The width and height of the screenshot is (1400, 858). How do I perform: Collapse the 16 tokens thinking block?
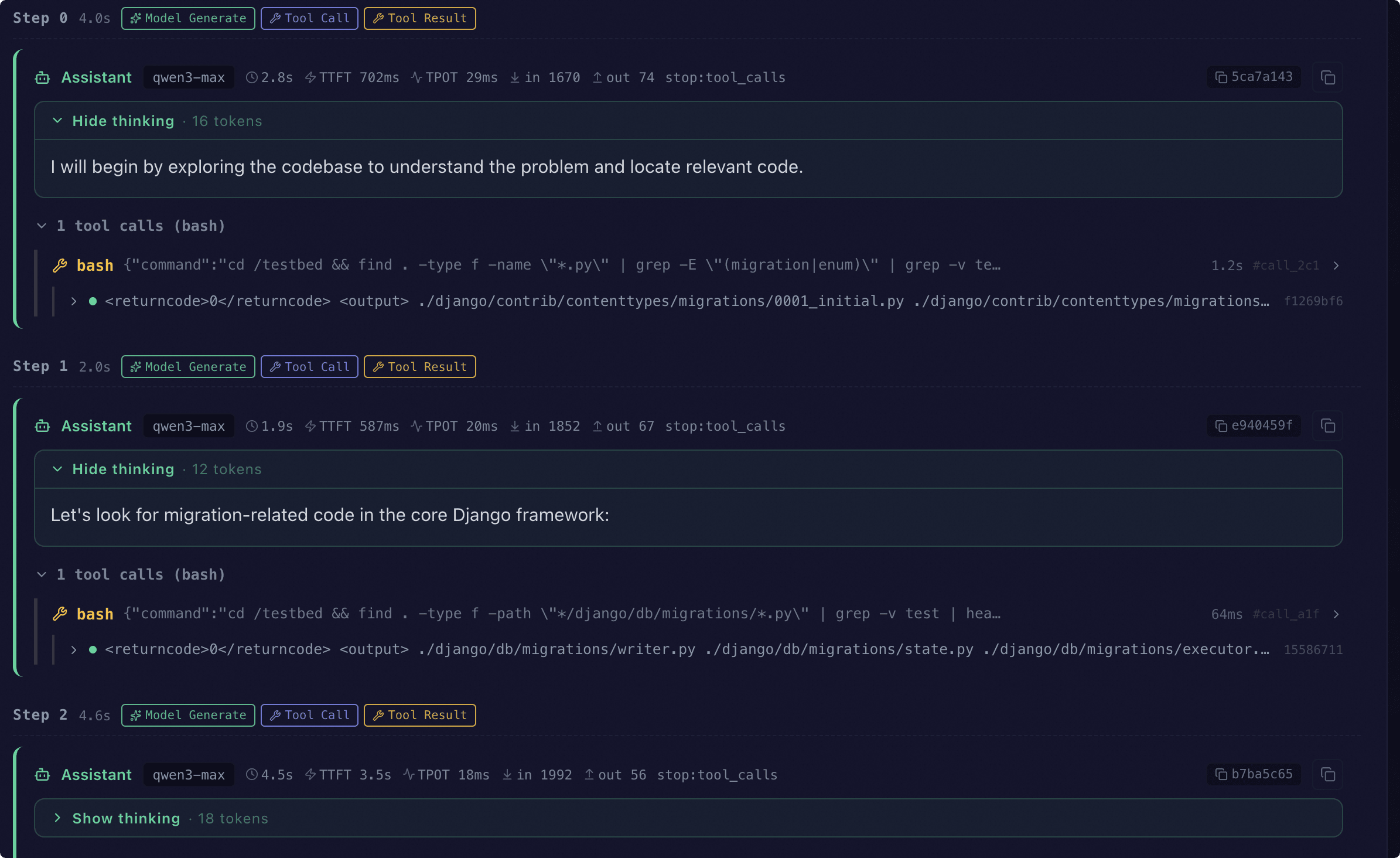pyautogui.click(x=688, y=121)
